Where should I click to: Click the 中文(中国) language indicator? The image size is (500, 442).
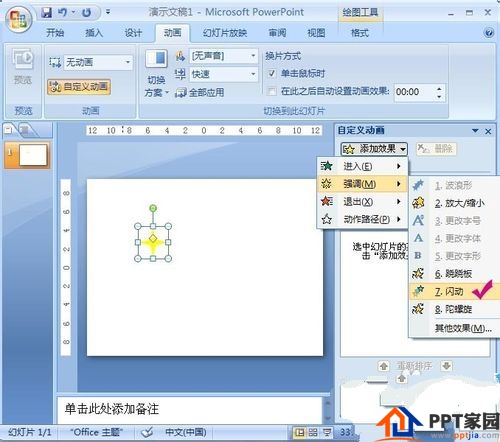(185, 433)
